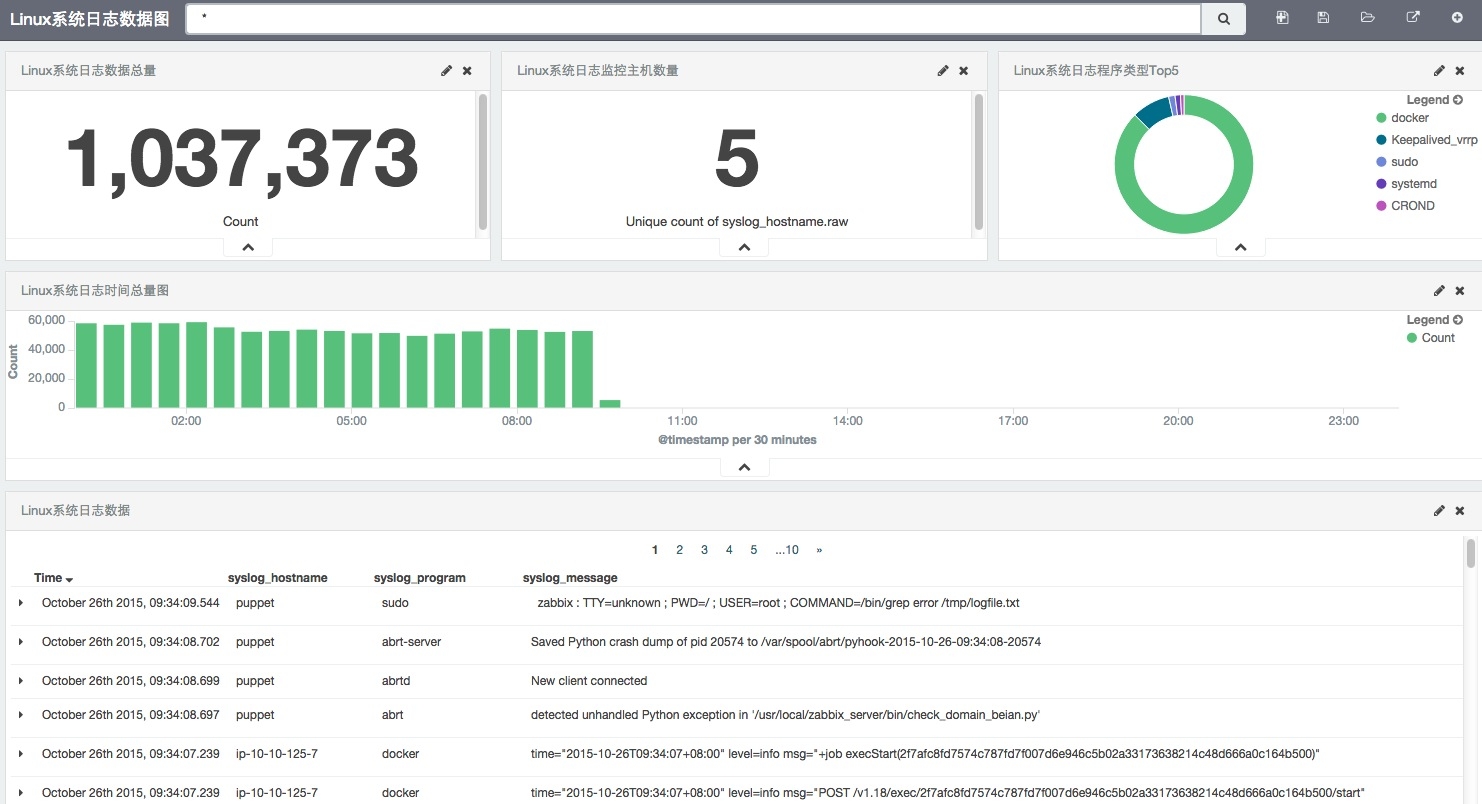1482x804 pixels.
Task: Add a visualization with the plus icon
Action: pyautogui.click(x=1457, y=18)
